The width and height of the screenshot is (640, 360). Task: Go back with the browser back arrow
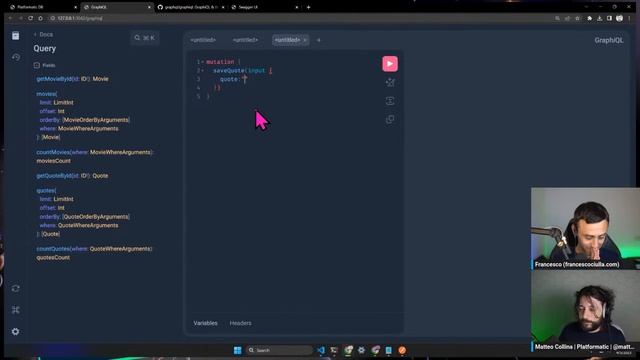point(11,18)
